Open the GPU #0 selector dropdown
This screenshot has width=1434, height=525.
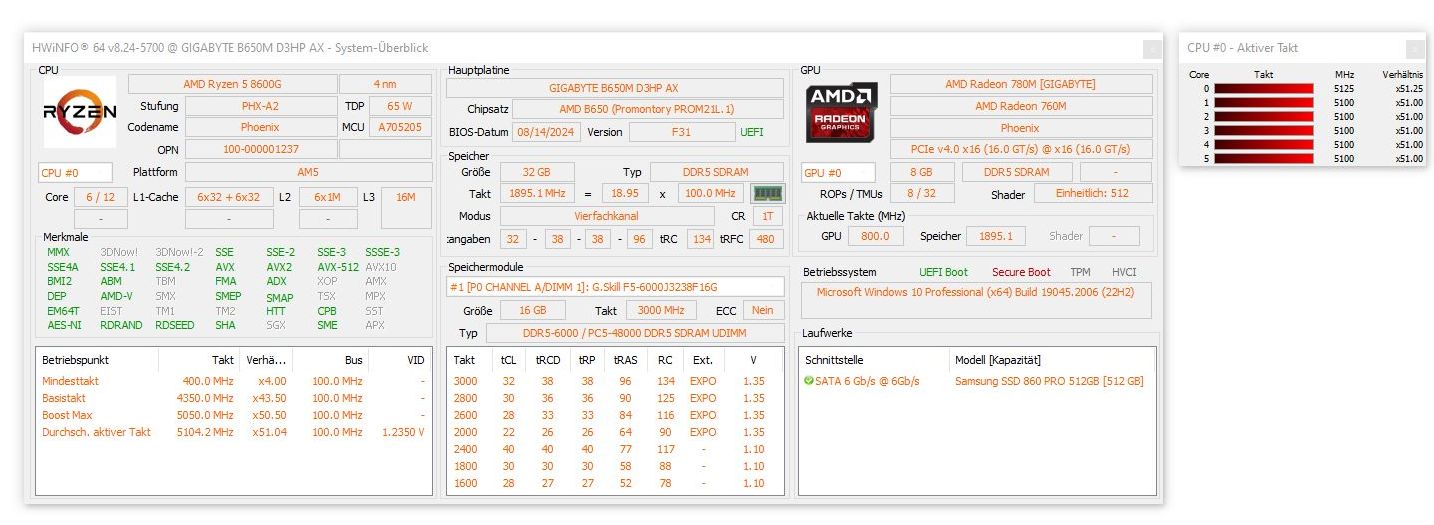click(x=839, y=173)
